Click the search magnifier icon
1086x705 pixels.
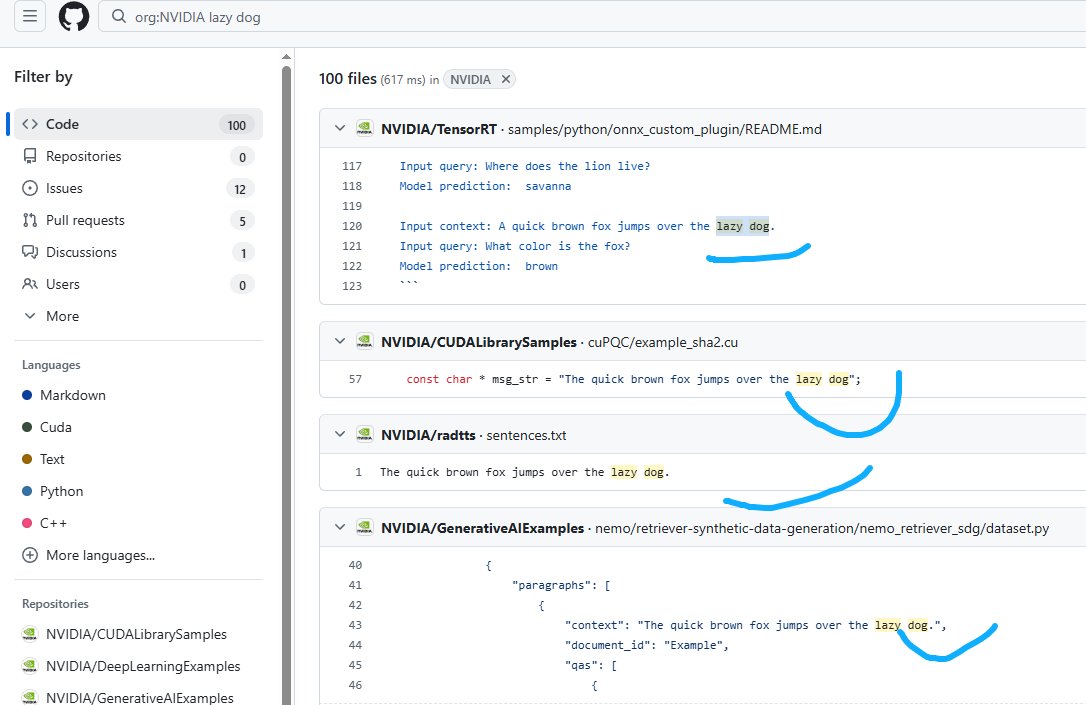[x=118, y=17]
